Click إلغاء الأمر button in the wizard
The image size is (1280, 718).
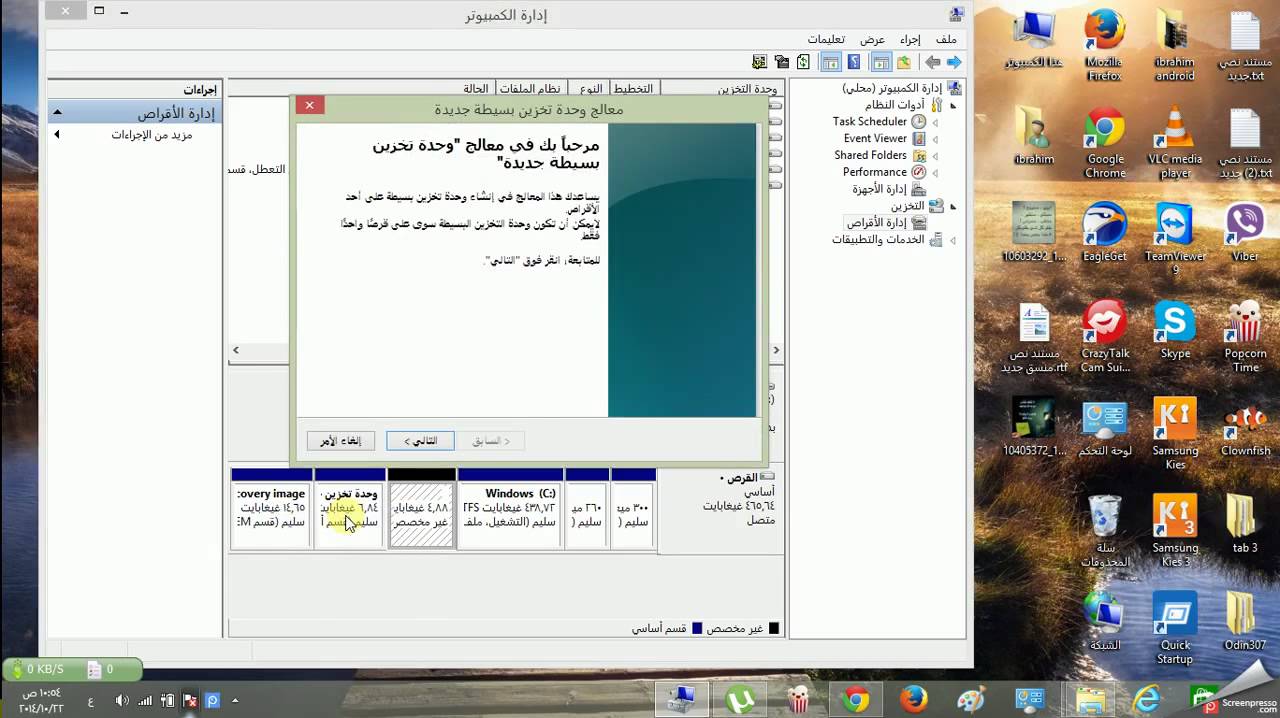pyautogui.click(x=341, y=441)
